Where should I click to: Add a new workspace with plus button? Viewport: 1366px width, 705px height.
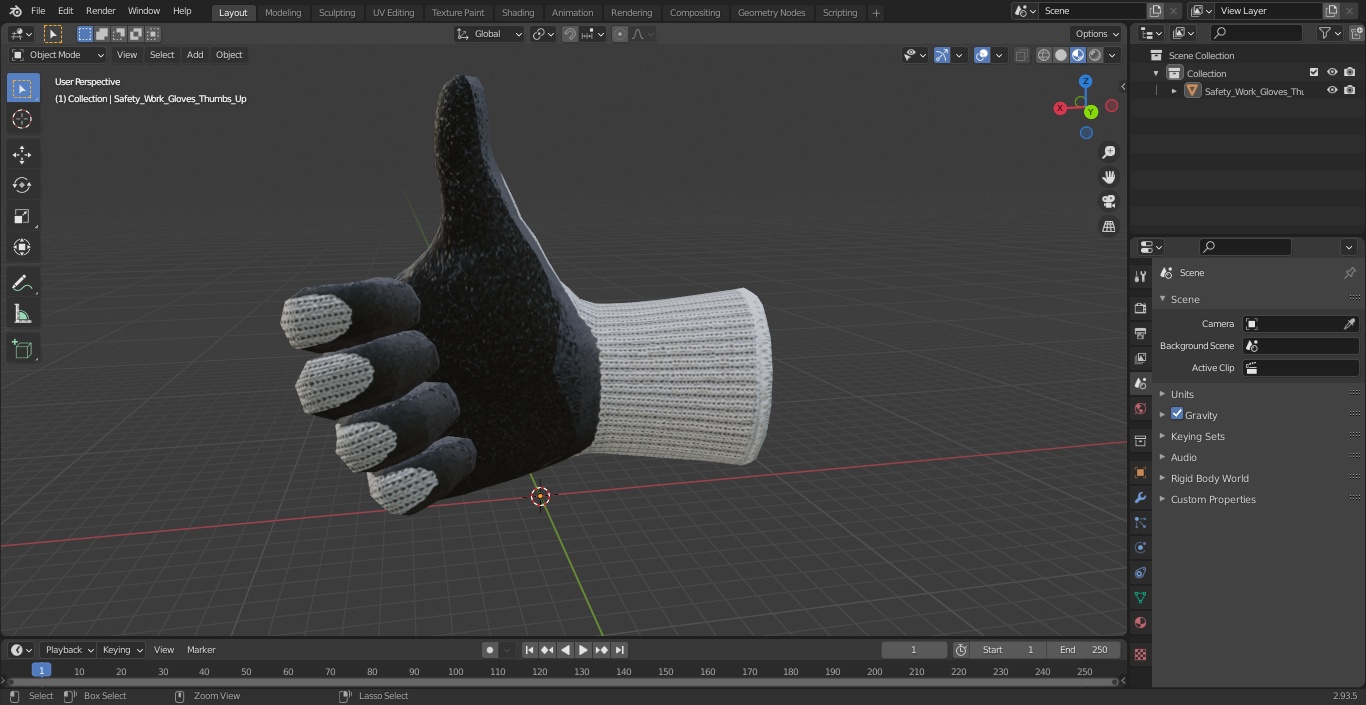pyautogui.click(x=876, y=13)
